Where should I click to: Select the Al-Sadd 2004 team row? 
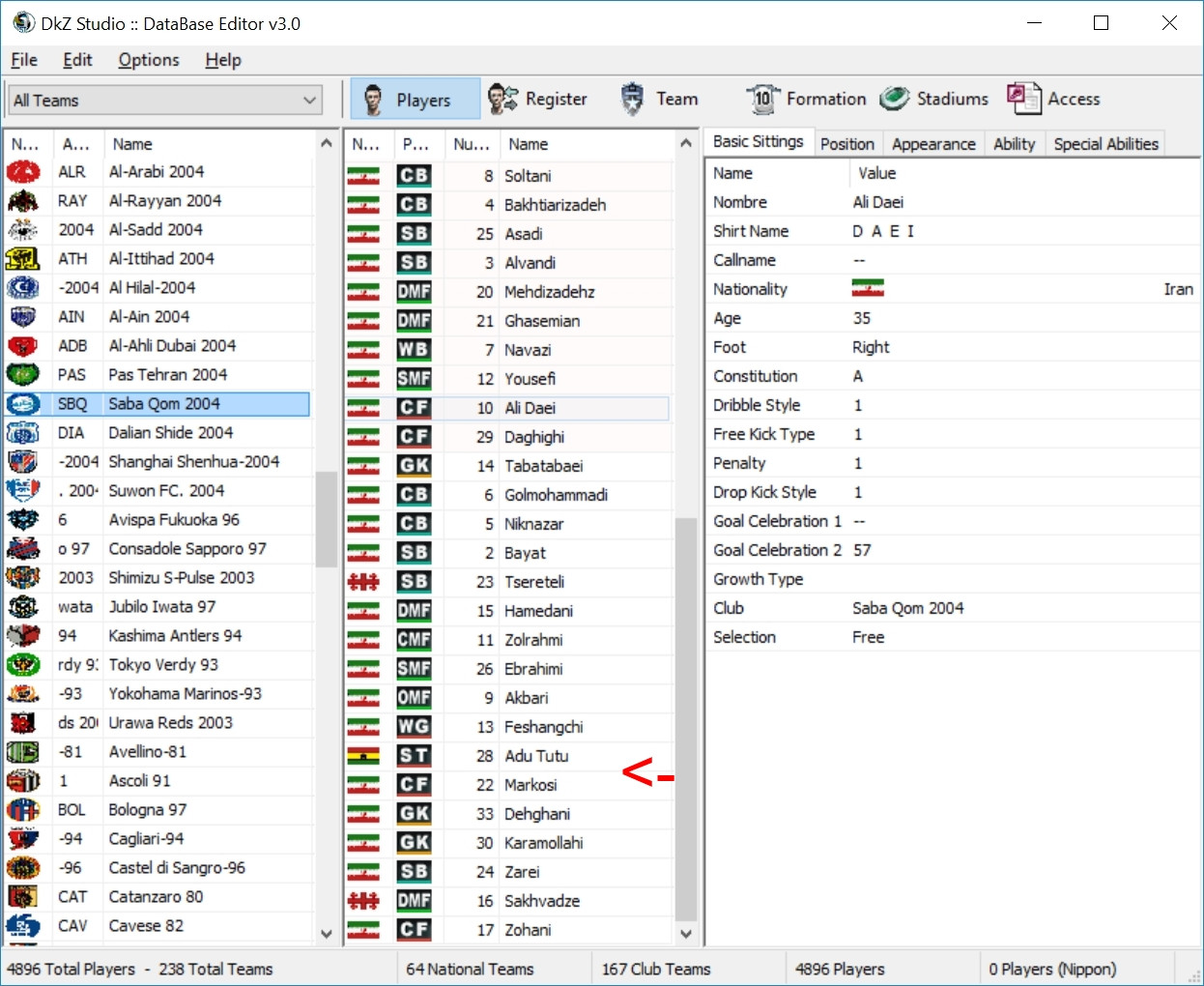pyautogui.click(x=158, y=230)
